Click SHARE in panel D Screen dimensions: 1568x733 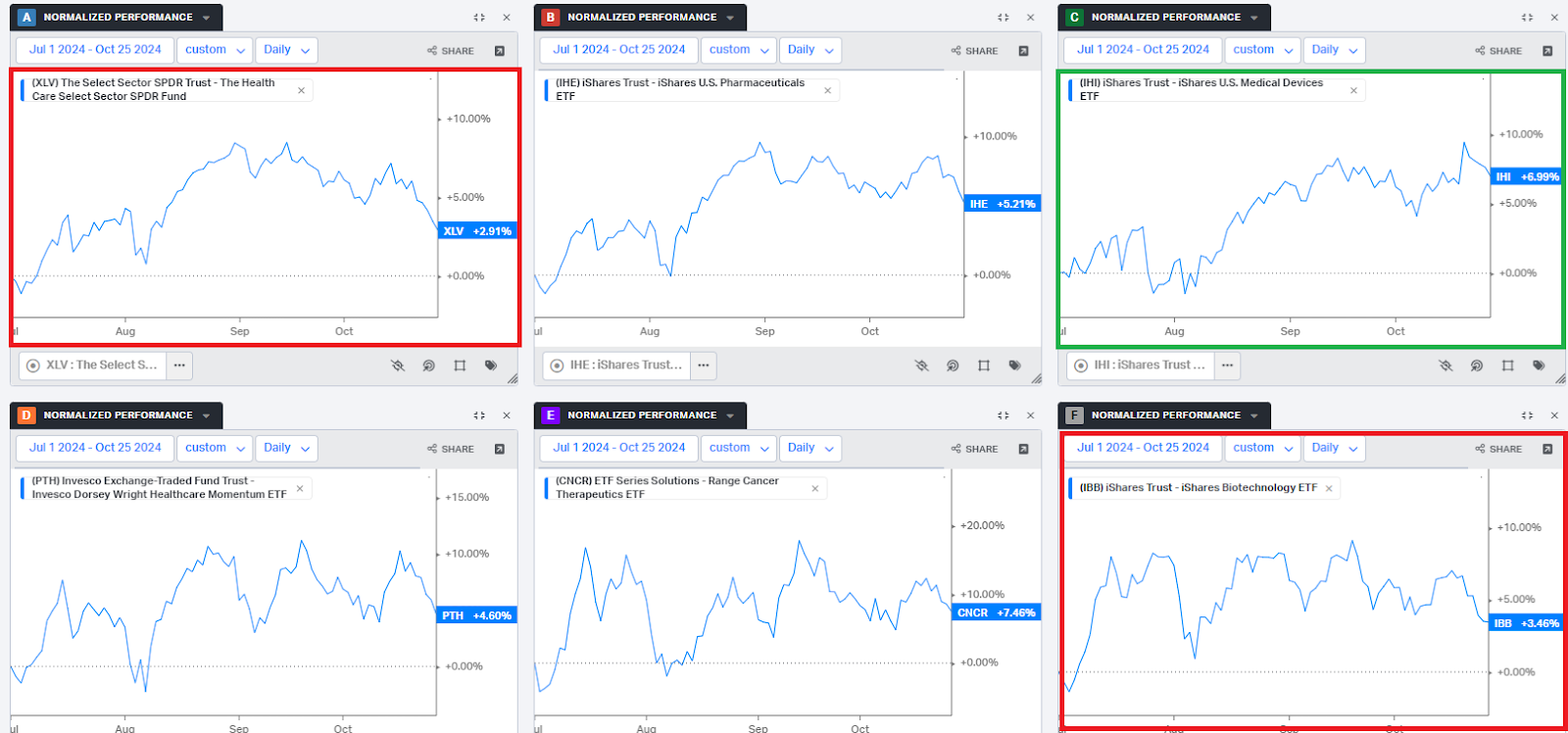pyautogui.click(x=451, y=449)
